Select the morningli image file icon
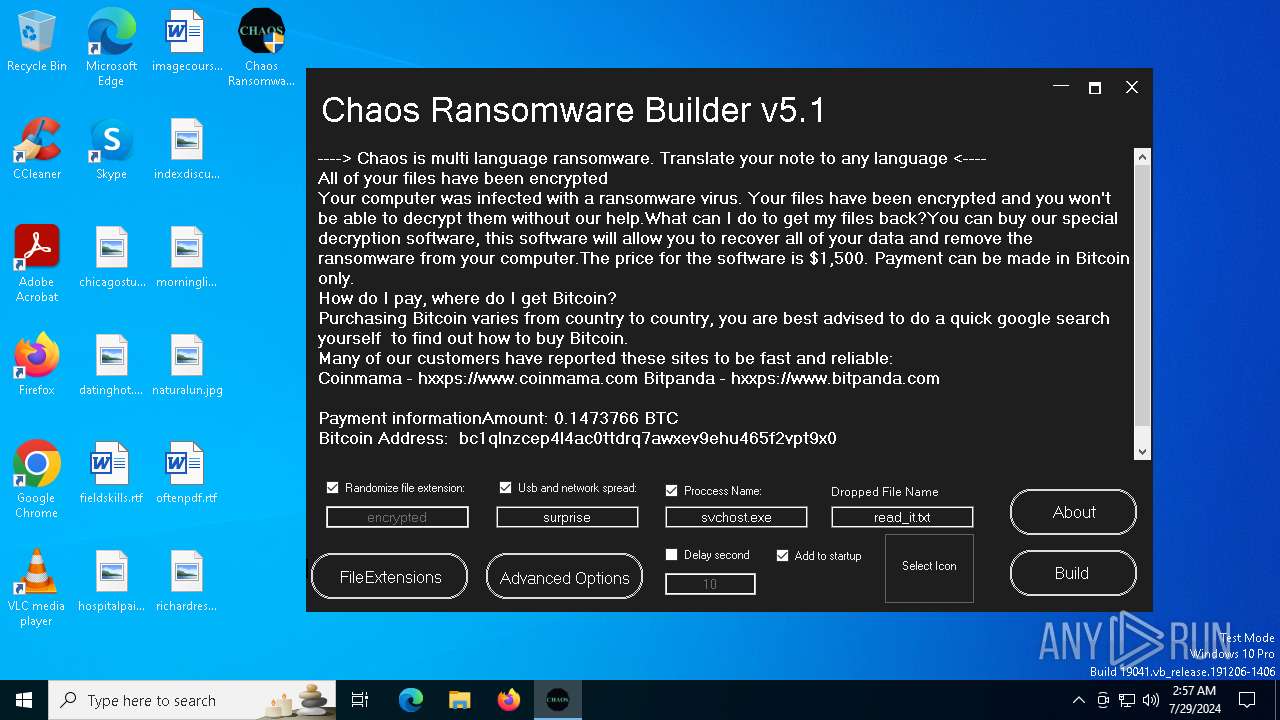Viewport: 1280px width, 720px height. pos(186,257)
